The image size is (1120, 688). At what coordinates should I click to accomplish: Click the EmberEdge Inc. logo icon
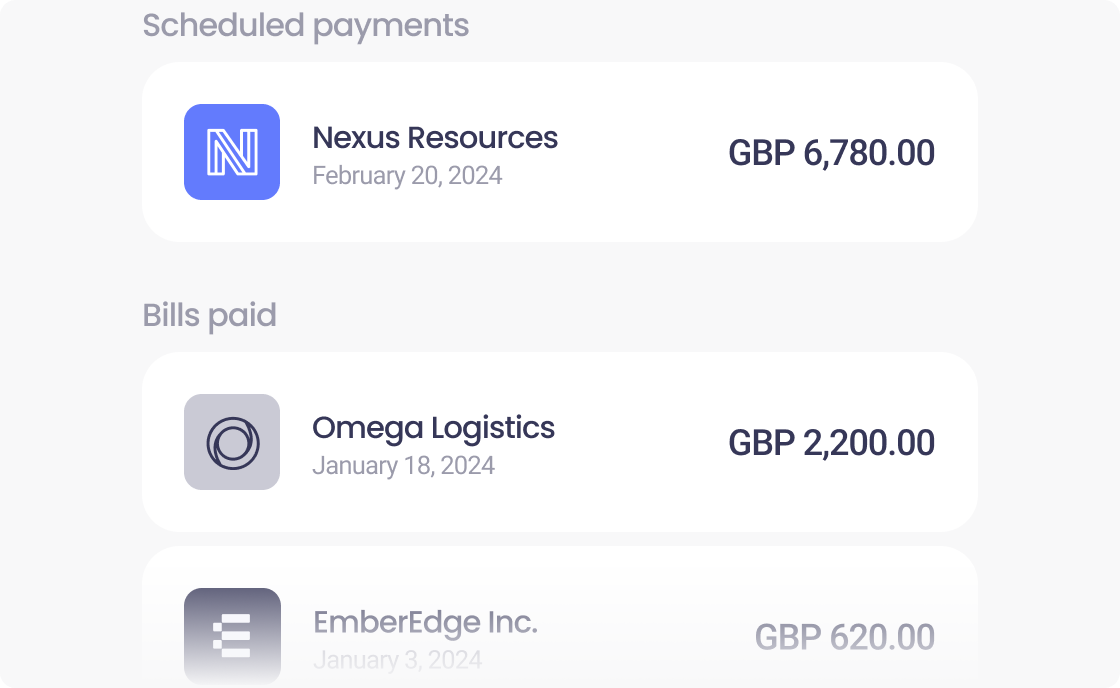tap(232, 635)
